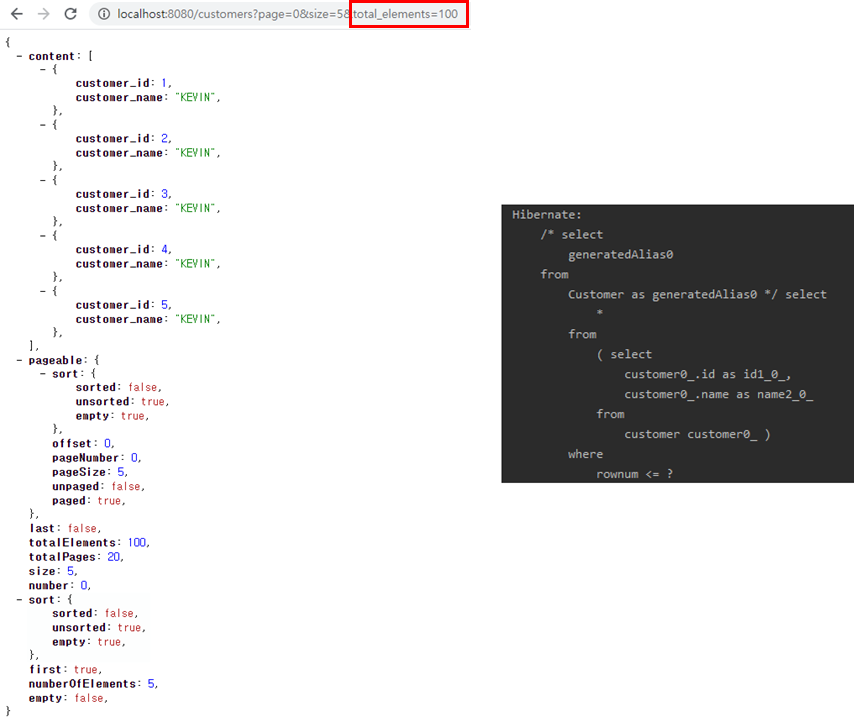Click the first true value

(86, 670)
